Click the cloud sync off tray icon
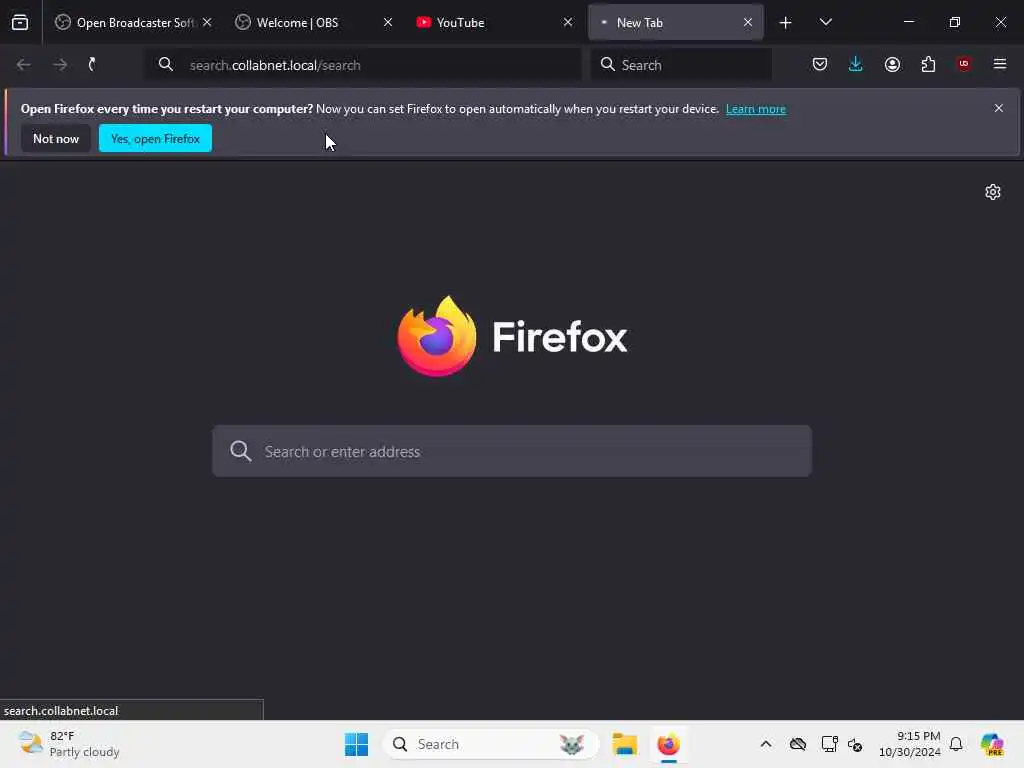The height and width of the screenshot is (768, 1024). tap(798, 744)
